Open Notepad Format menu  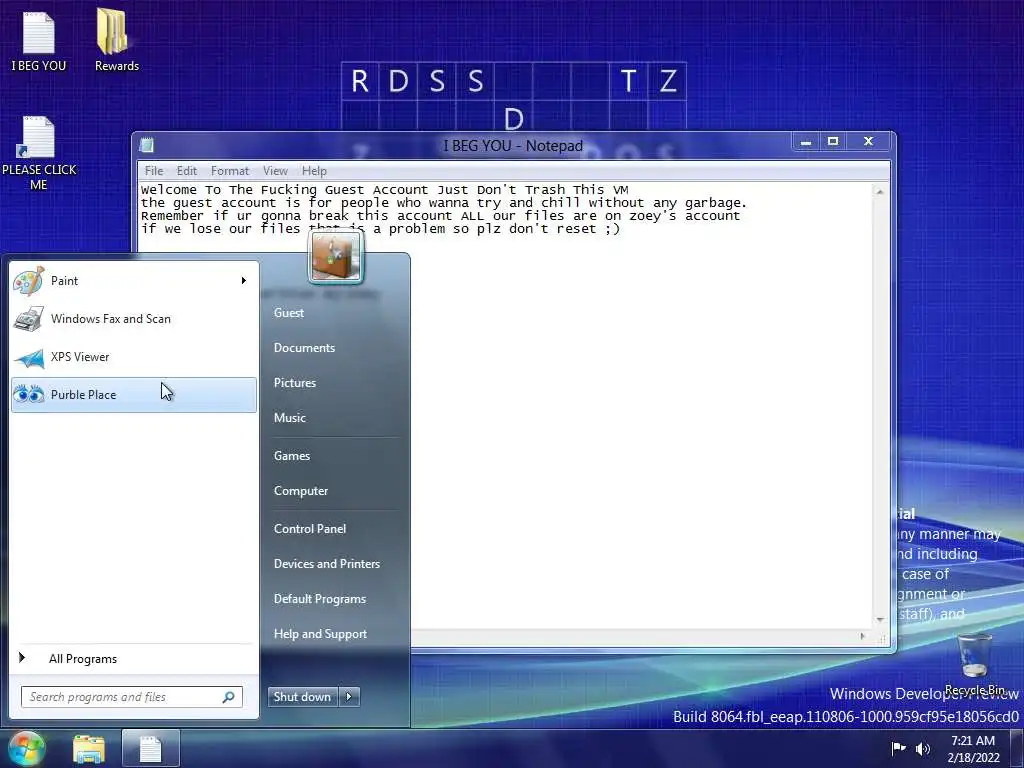[230, 170]
